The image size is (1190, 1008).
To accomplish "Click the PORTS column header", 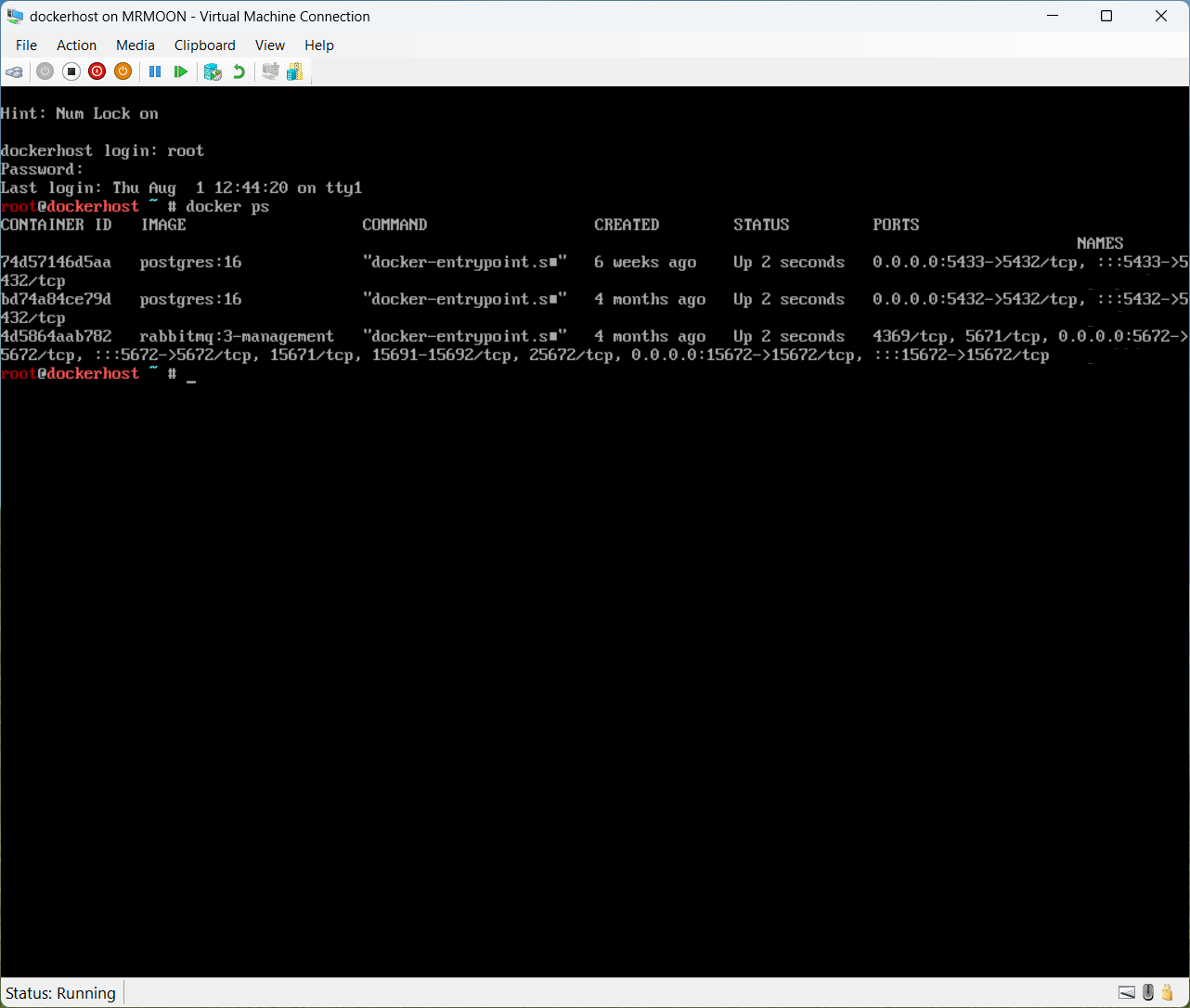I will 896,225.
